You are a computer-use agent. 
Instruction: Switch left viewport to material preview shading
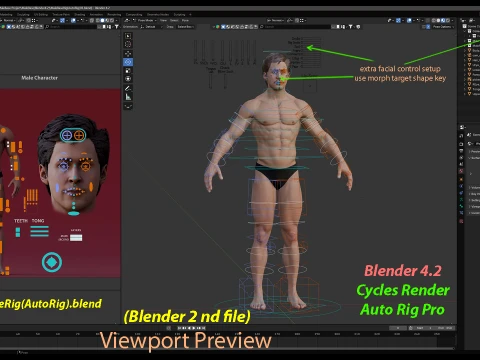[x=107, y=20]
